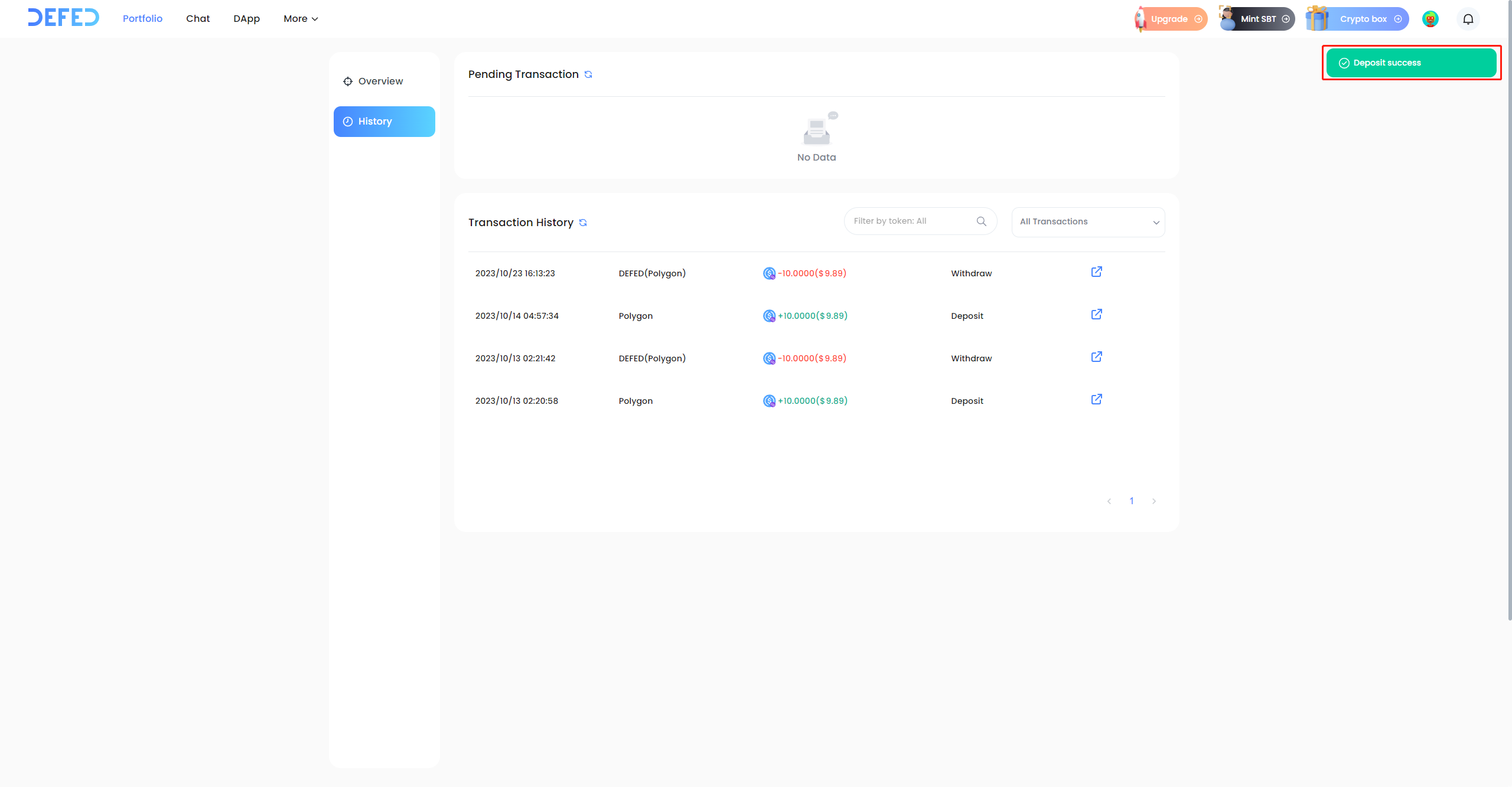Open the notifications bell
The width and height of the screenshot is (1512, 787).
tap(1468, 19)
